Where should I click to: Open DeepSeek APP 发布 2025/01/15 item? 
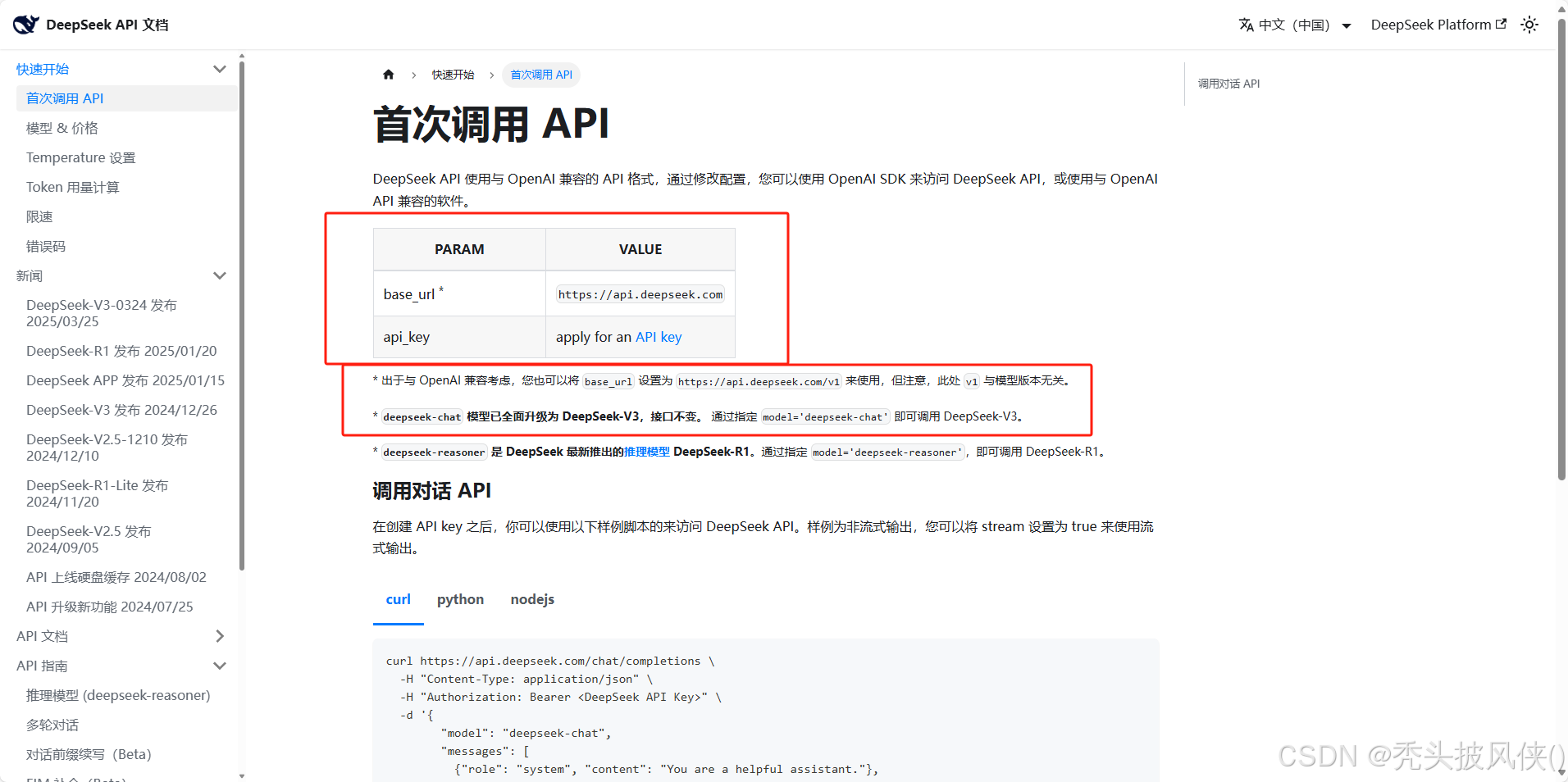[x=126, y=380]
